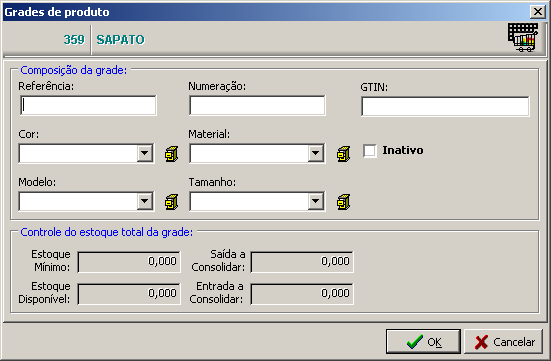The width and height of the screenshot is (551, 361).
Task: Close the Grades de produto dialog
Action: pos(538,12)
